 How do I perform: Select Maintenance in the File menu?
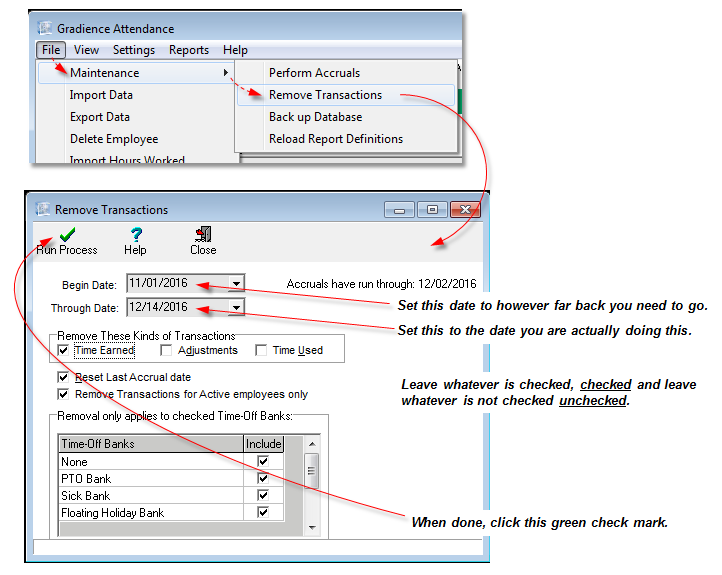pos(136,73)
